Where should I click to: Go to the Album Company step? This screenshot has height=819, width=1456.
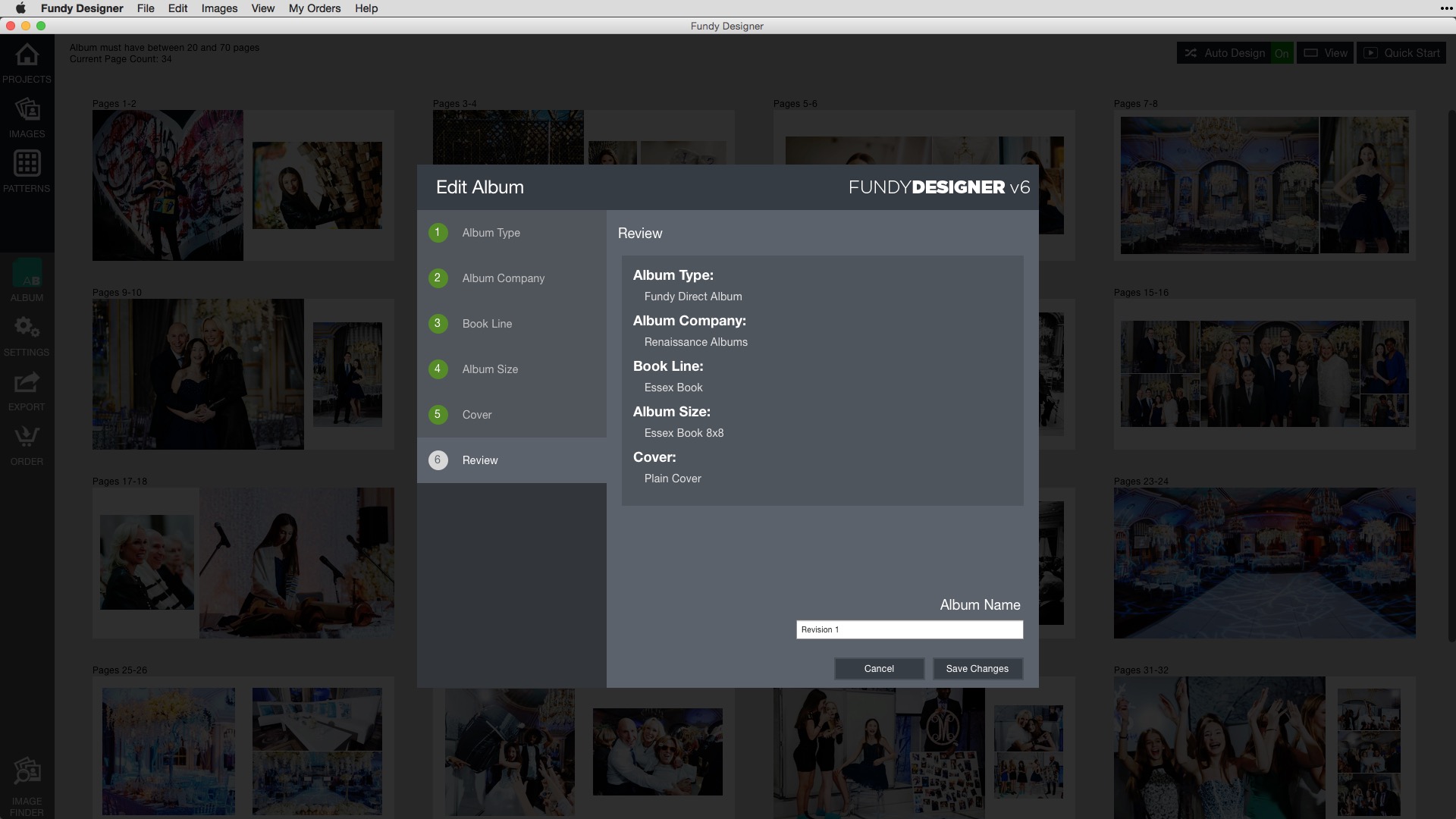[x=512, y=278]
